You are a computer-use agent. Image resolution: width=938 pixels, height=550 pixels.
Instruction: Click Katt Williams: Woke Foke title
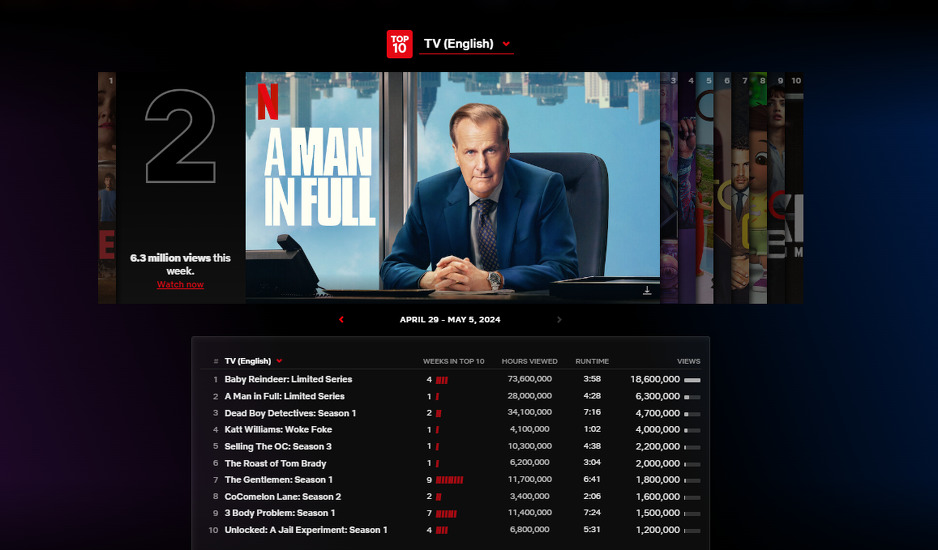(278, 430)
